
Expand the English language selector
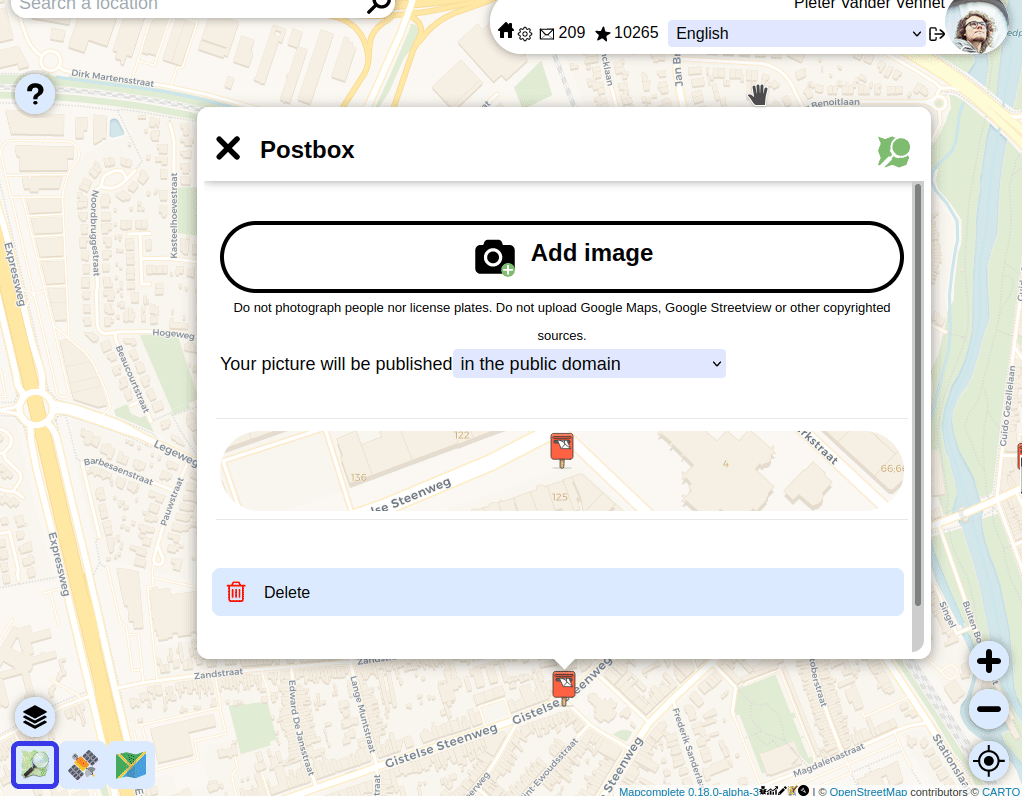coord(797,33)
